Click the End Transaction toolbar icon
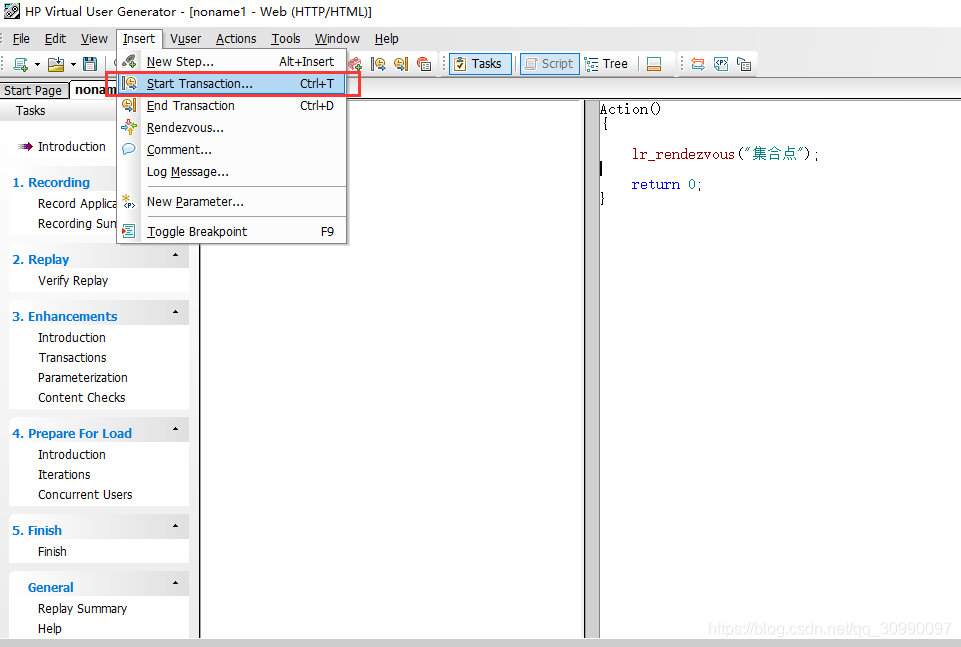The width and height of the screenshot is (961, 647). [x=401, y=64]
